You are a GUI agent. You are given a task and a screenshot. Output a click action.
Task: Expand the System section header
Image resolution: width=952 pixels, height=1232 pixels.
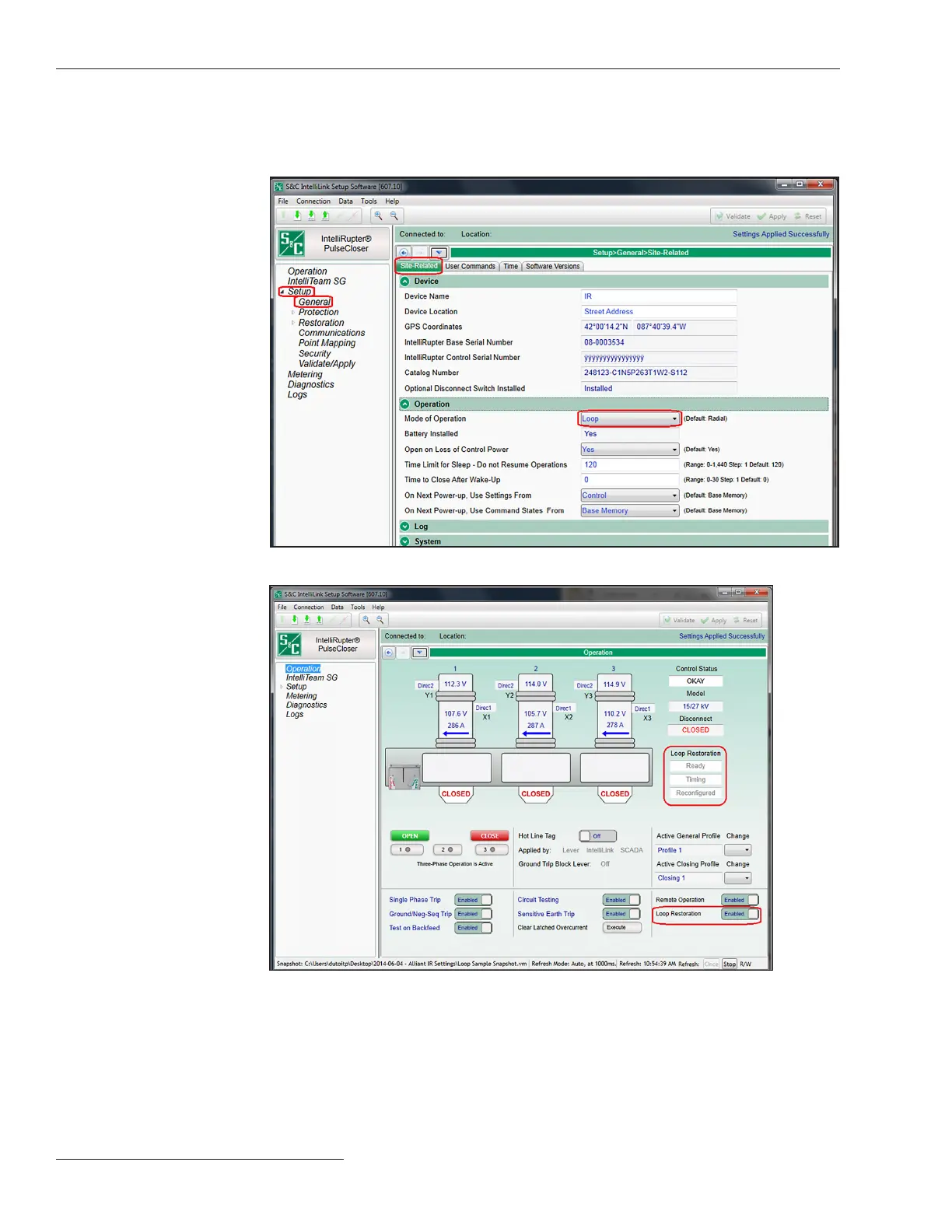pyautogui.click(x=614, y=541)
